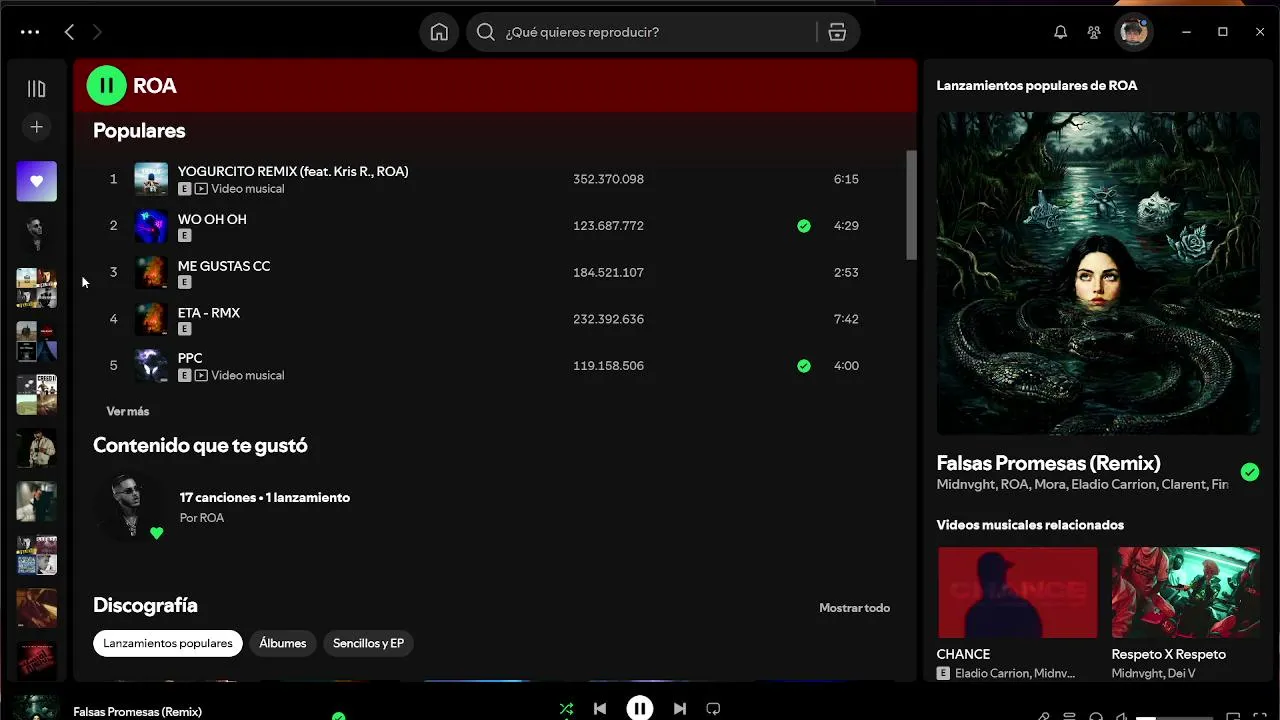The height and width of the screenshot is (720, 1280).
Task: Click the CHANCE video title
Action: pyautogui.click(x=963, y=654)
